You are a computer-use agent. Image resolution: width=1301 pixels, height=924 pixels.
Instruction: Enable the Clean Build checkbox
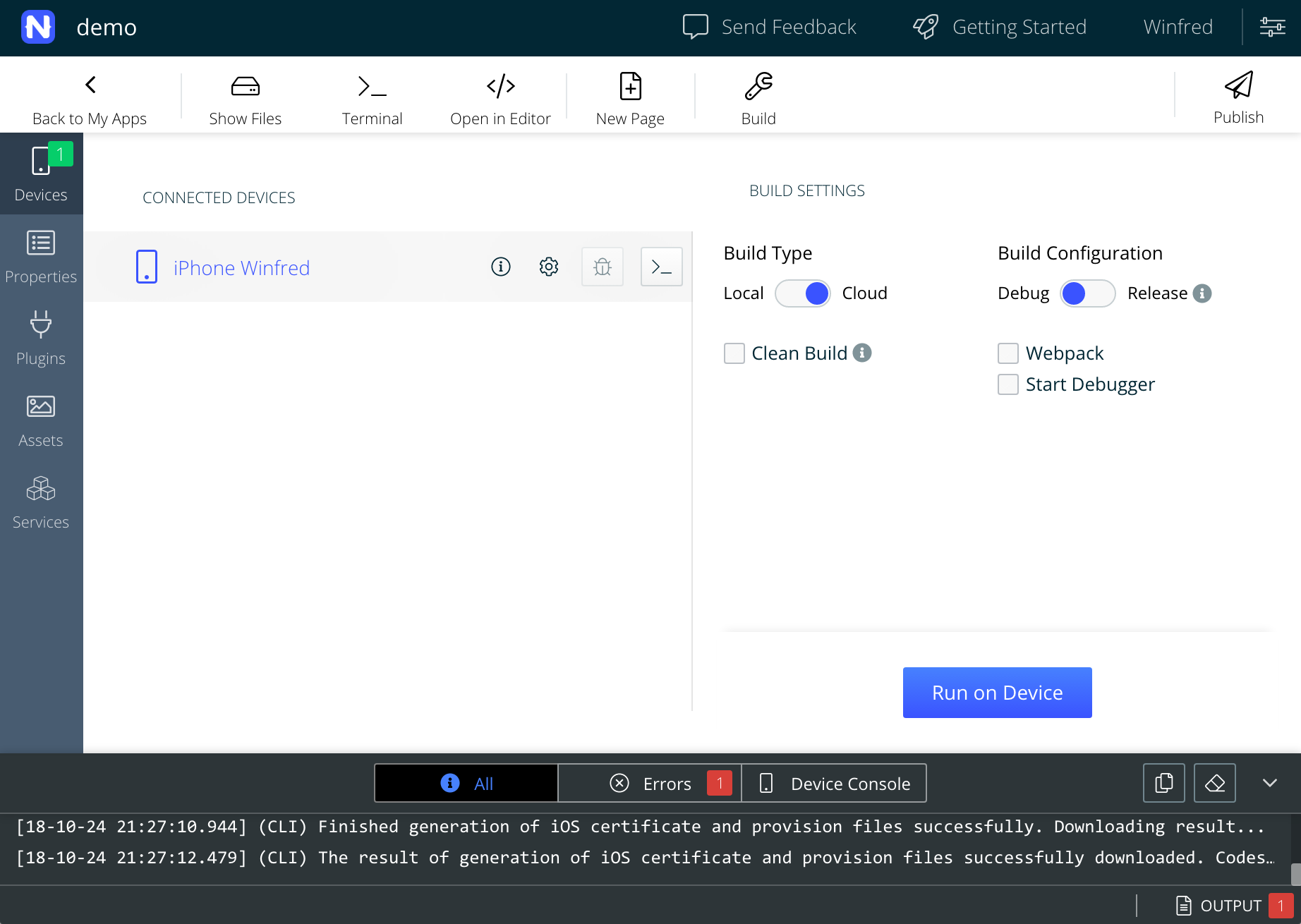(734, 353)
